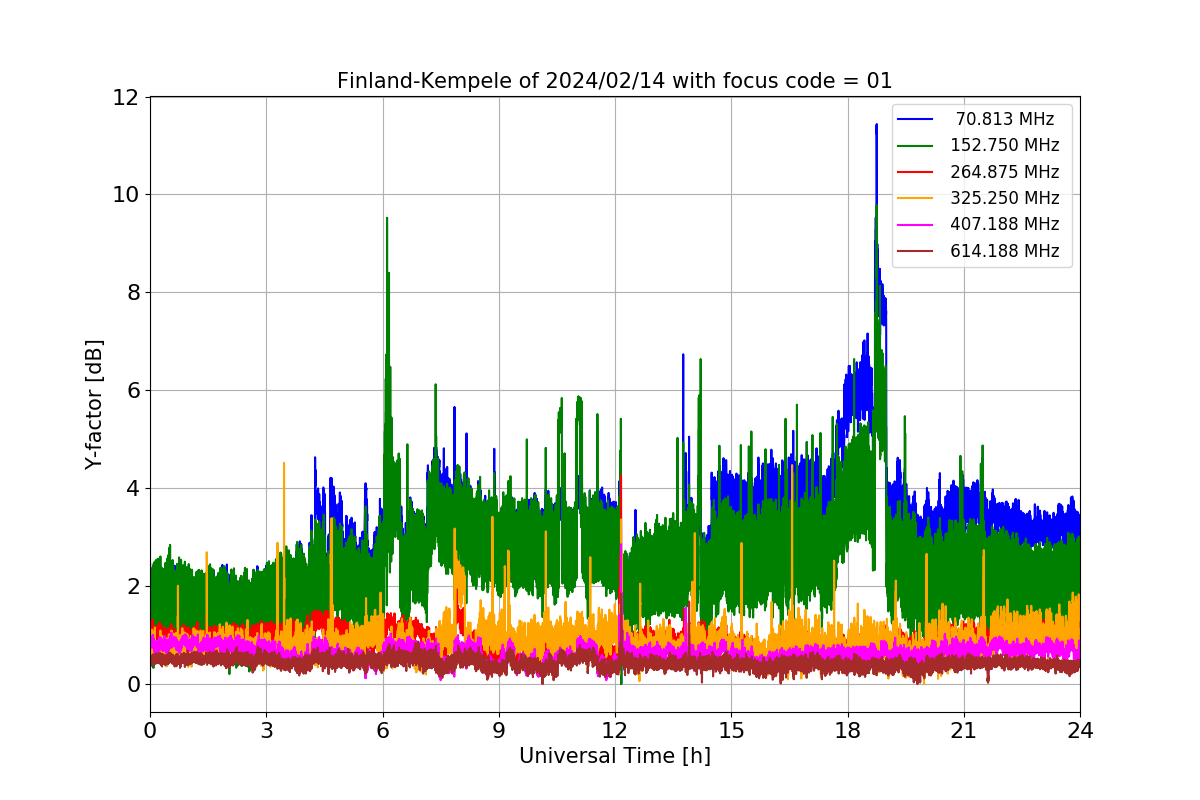Click the orange legend line swatch
Screen dimensions: 1200x800
point(915,198)
